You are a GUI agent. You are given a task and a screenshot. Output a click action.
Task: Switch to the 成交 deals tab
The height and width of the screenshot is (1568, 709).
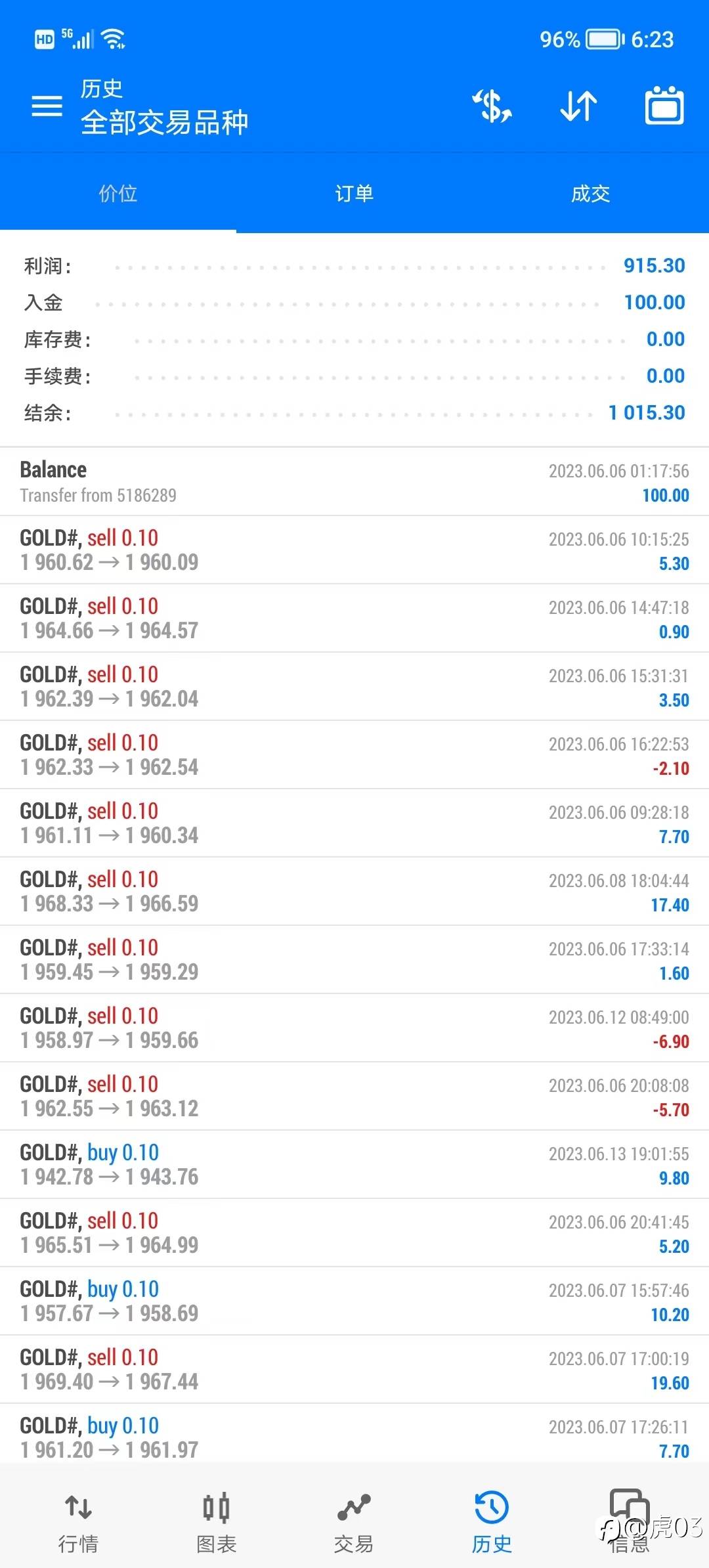(591, 194)
